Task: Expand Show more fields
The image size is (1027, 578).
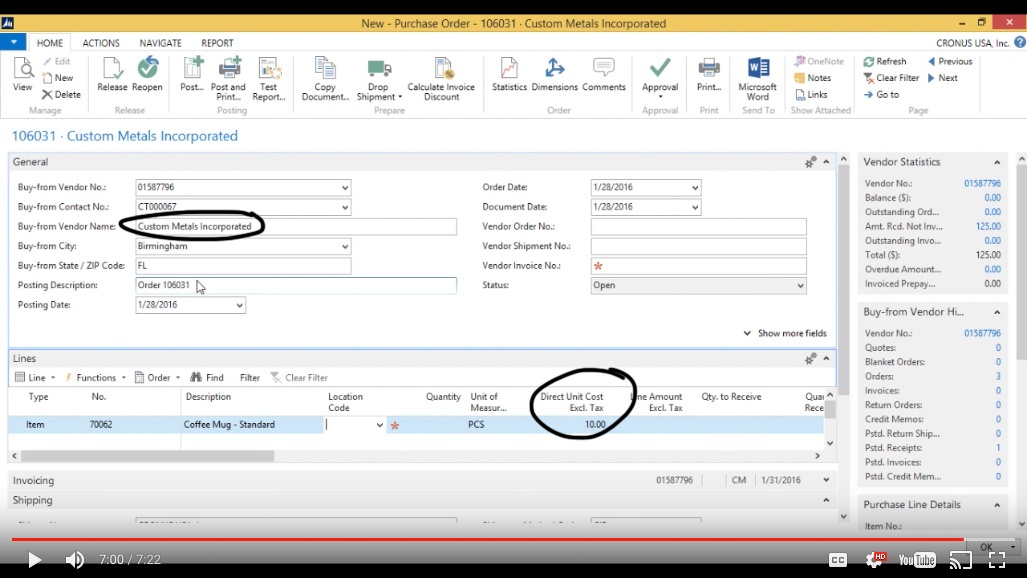Action: [x=785, y=333]
